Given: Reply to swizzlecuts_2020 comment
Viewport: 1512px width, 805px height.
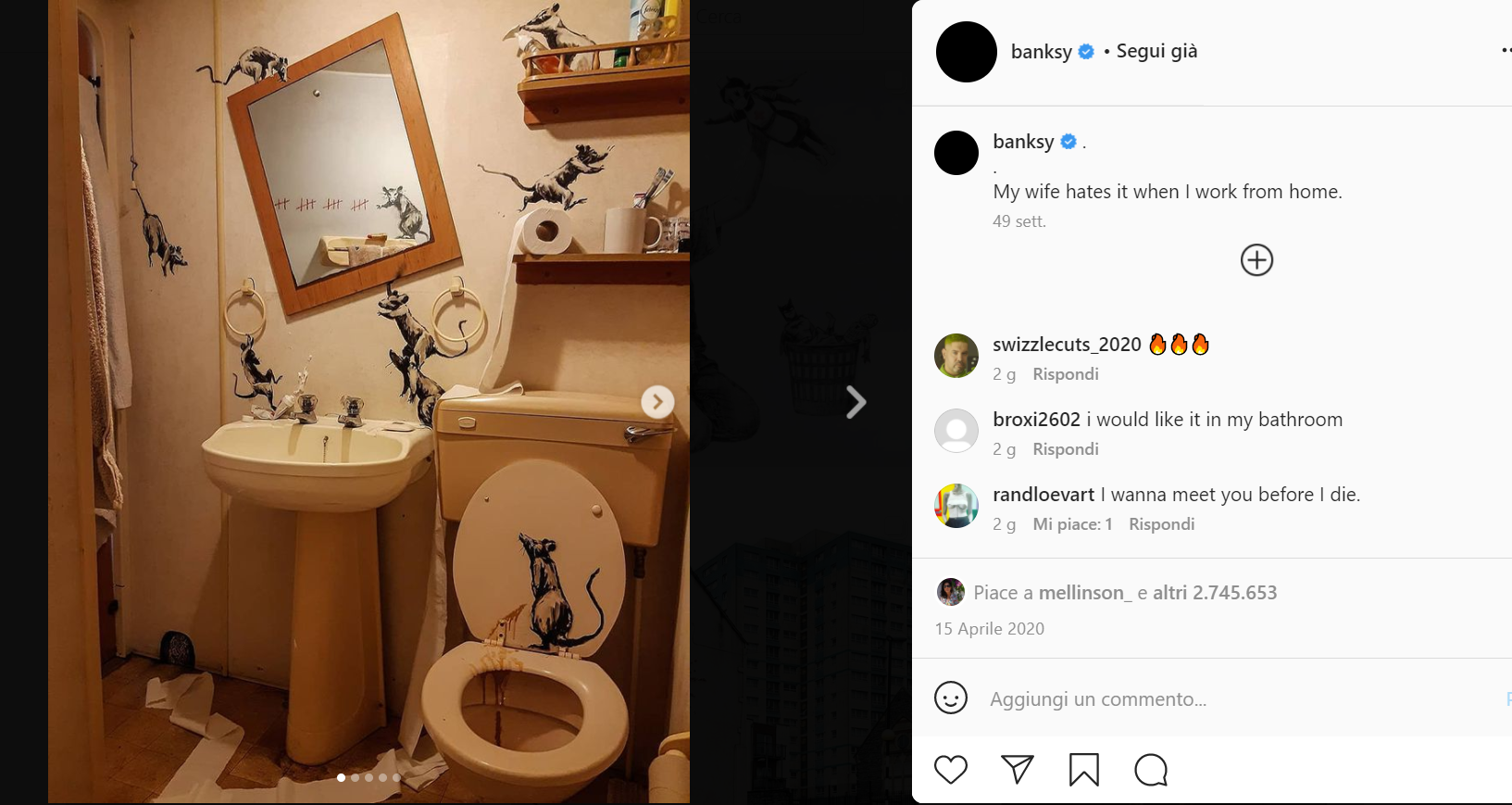Looking at the screenshot, I should pyautogui.click(x=1066, y=374).
